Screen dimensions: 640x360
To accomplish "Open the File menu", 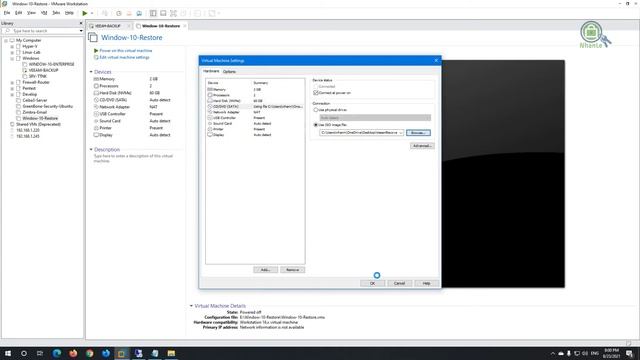I will [x=7, y=13].
